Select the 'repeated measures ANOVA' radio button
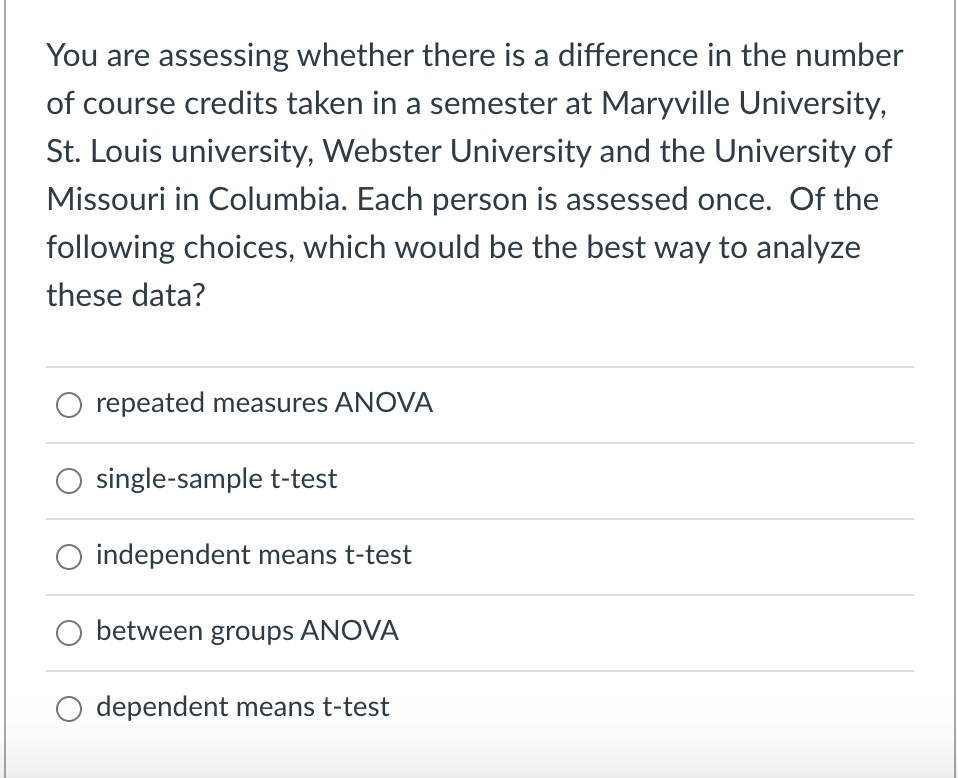This screenshot has height=778, width=958. (x=68, y=404)
